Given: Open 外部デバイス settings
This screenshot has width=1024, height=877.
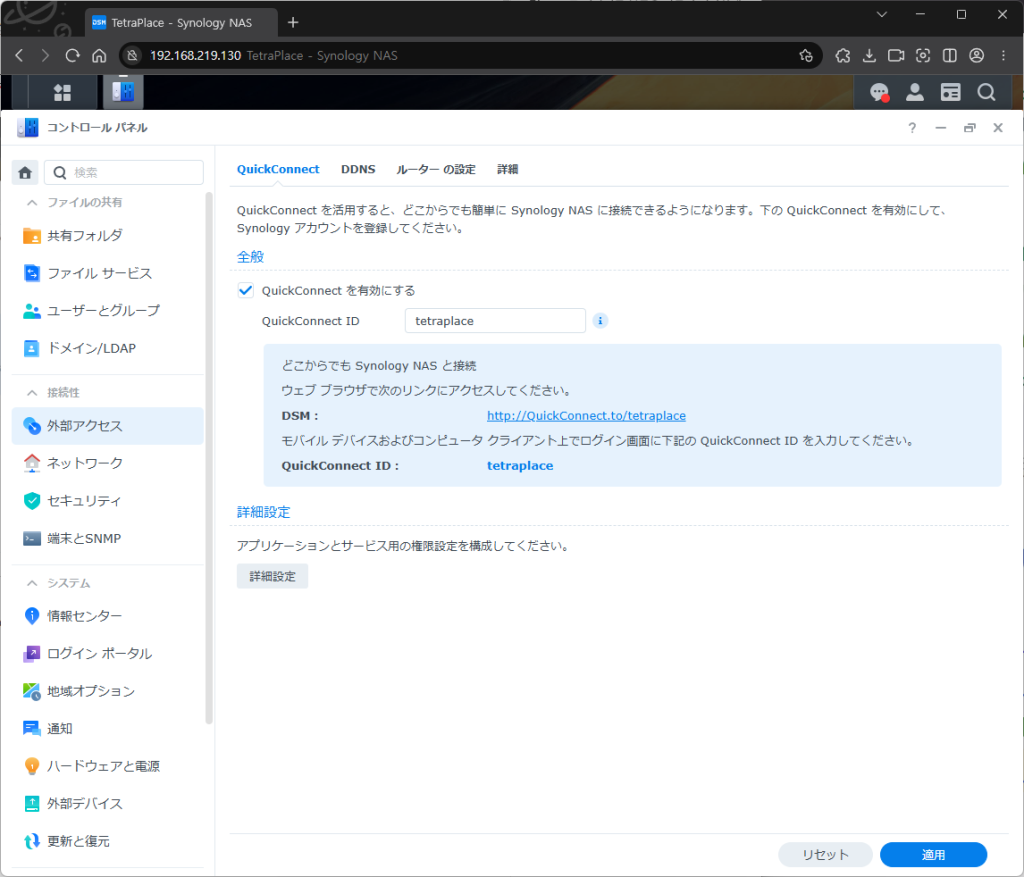Looking at the screenshot, I should click(x=108, y=804).
